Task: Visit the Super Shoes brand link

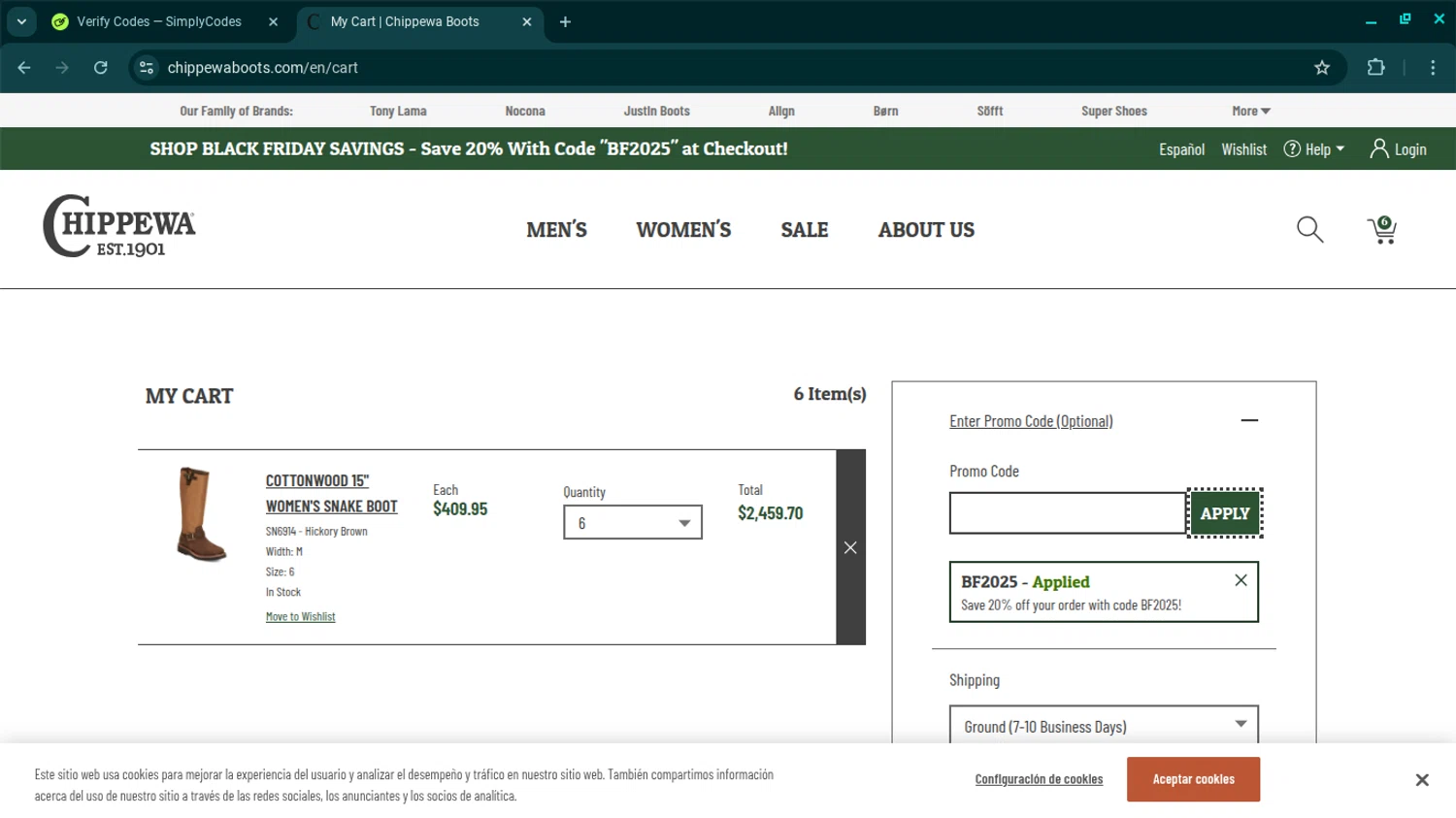Action: (1114, 111)
